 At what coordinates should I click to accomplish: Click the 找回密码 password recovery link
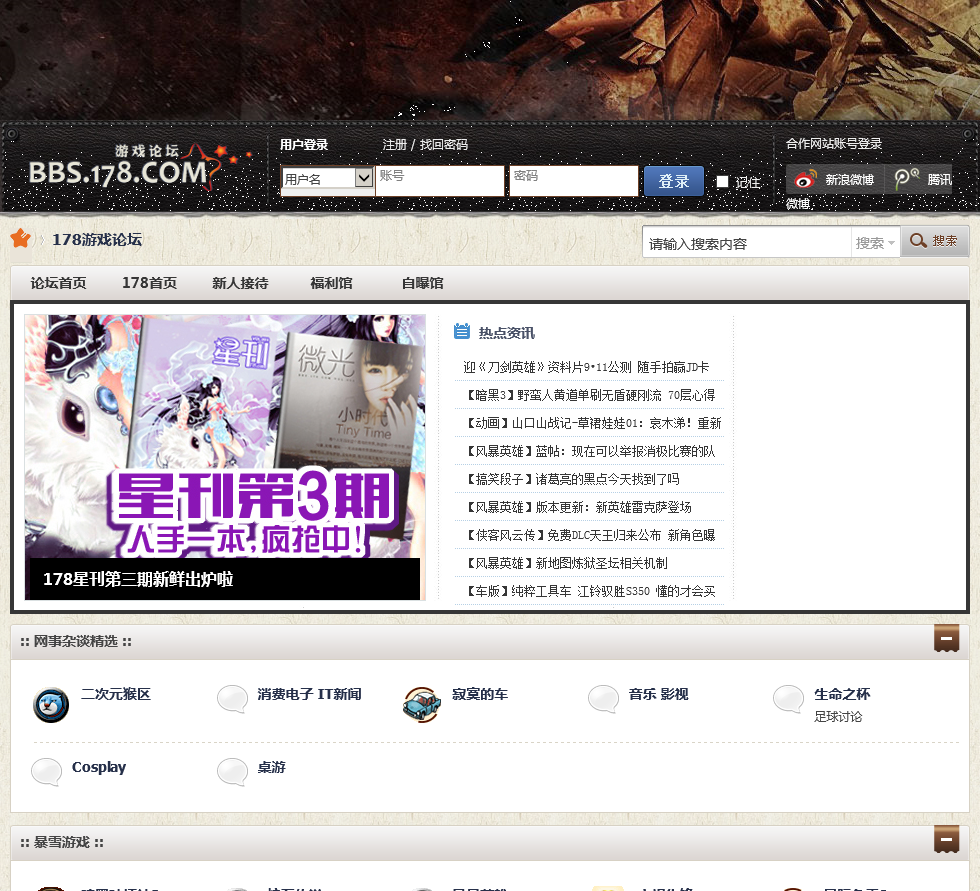444,144
